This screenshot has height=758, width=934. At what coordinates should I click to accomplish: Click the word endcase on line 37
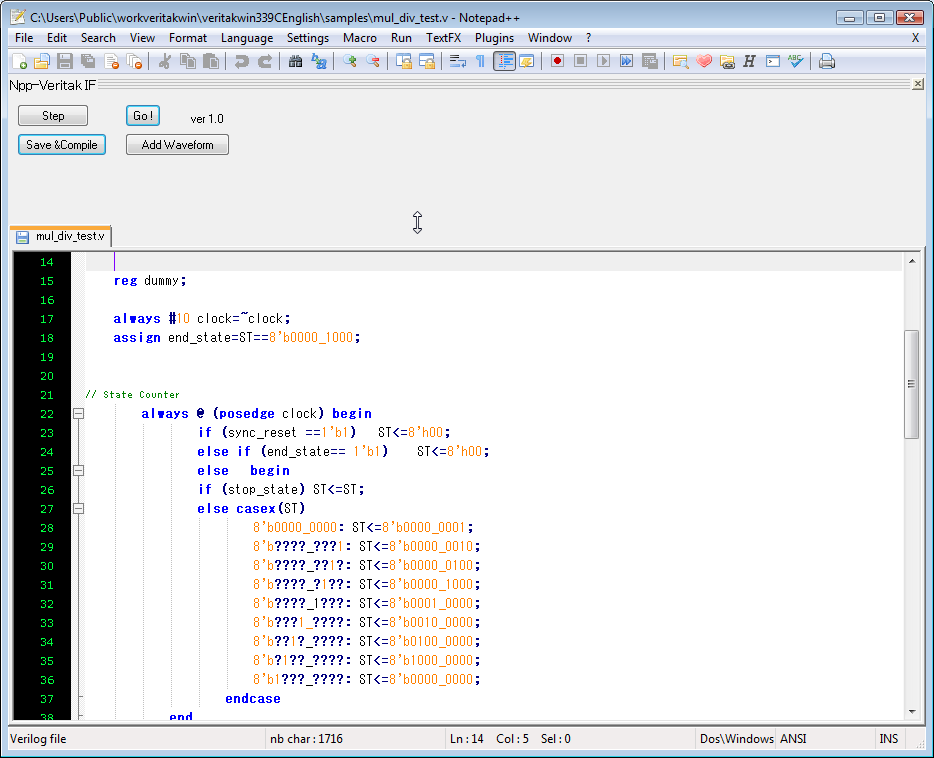253,698
